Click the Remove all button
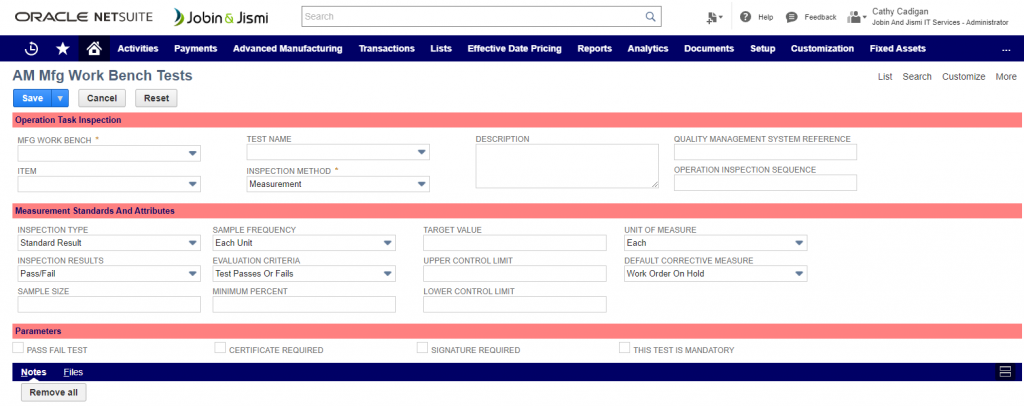Image resolution: width=1024 pixels, height=406 pixels. tap(53, 393)
